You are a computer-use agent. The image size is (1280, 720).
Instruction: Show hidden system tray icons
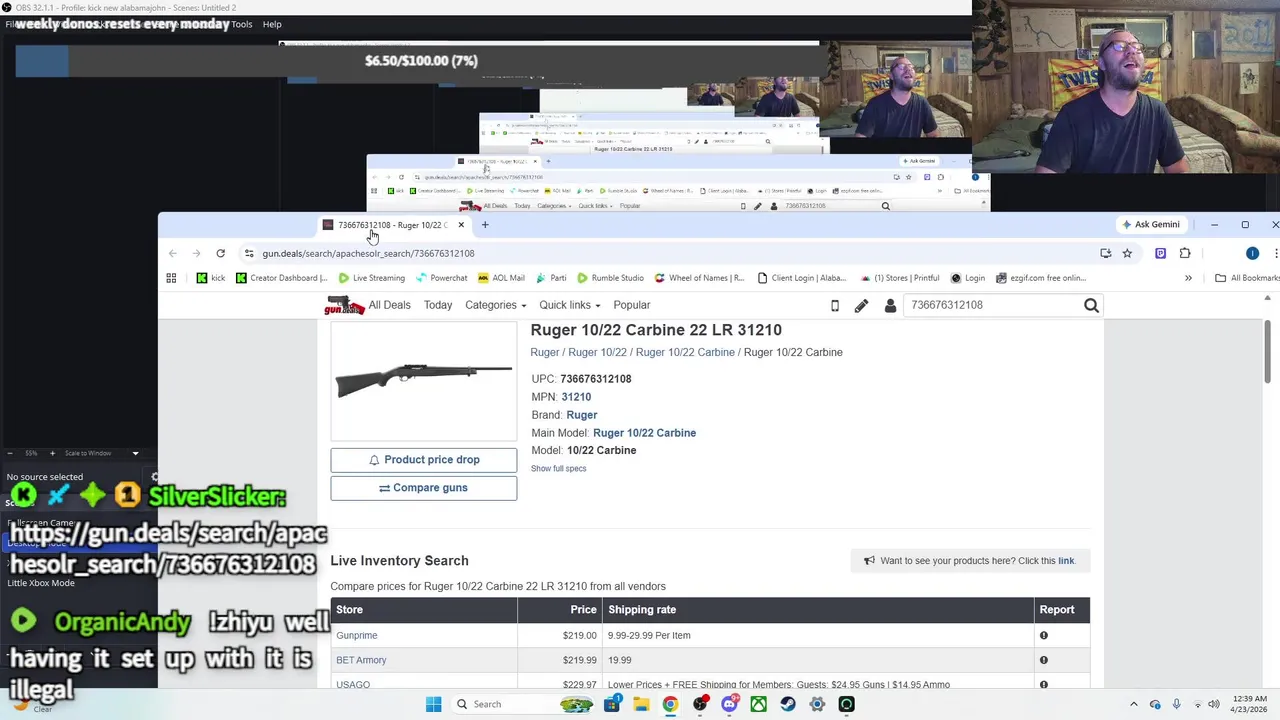[1133, 704]
